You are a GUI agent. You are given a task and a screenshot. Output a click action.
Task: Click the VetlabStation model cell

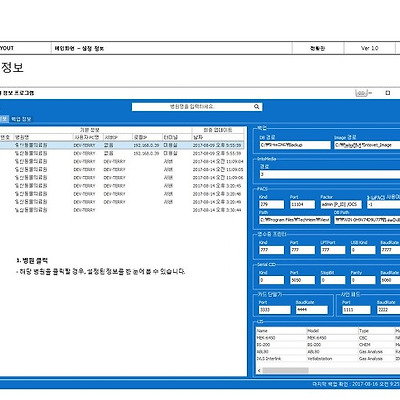click(x=320, y=359)
